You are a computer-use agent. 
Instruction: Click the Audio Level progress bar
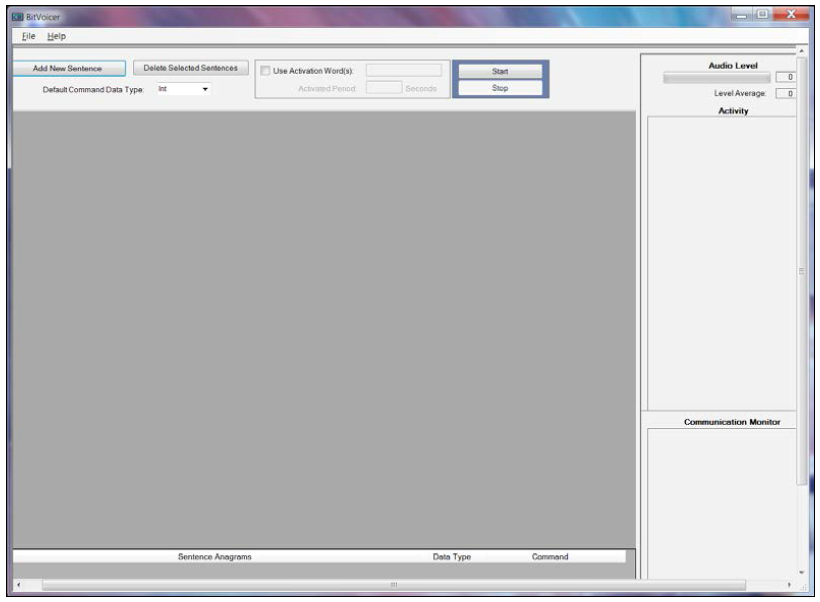click(716, 78)
